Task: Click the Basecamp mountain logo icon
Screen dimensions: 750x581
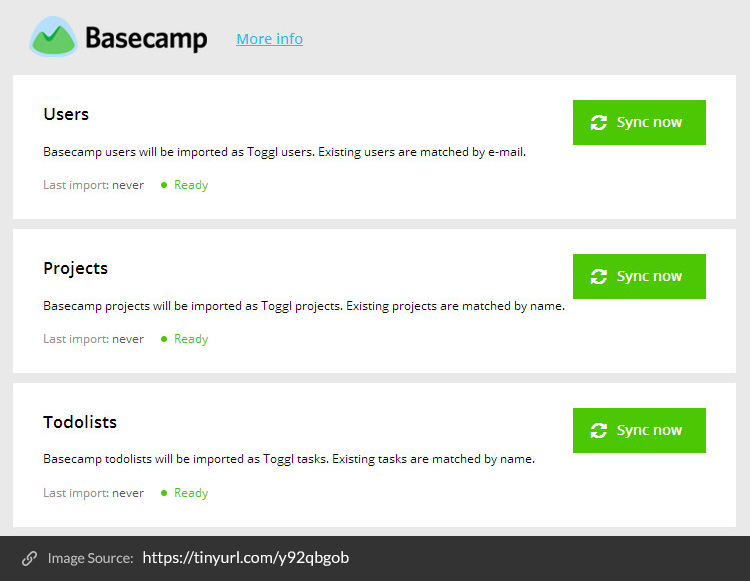Action: pos(53,37)
